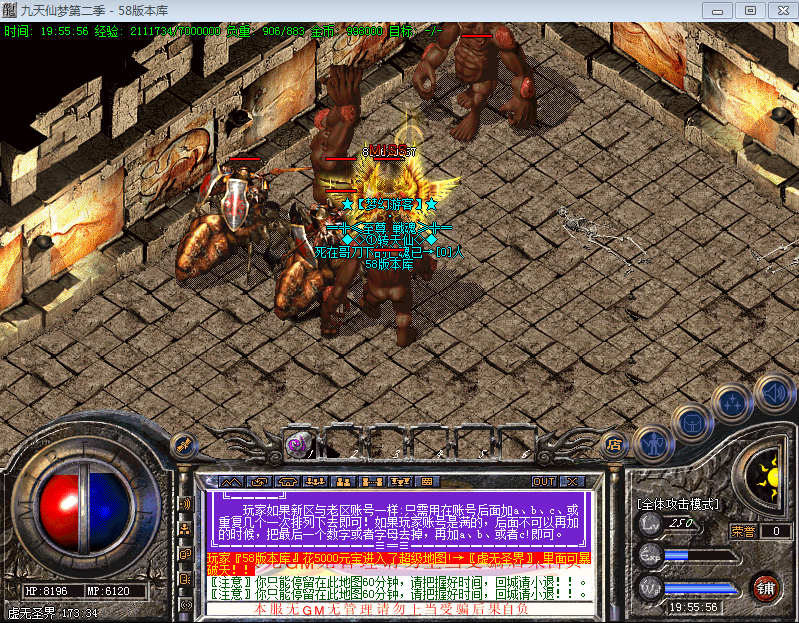Viewport: 799px width, 623px height.
Task: Click the 虚无圣界 173:34 map location text
Action: (52, 613)
